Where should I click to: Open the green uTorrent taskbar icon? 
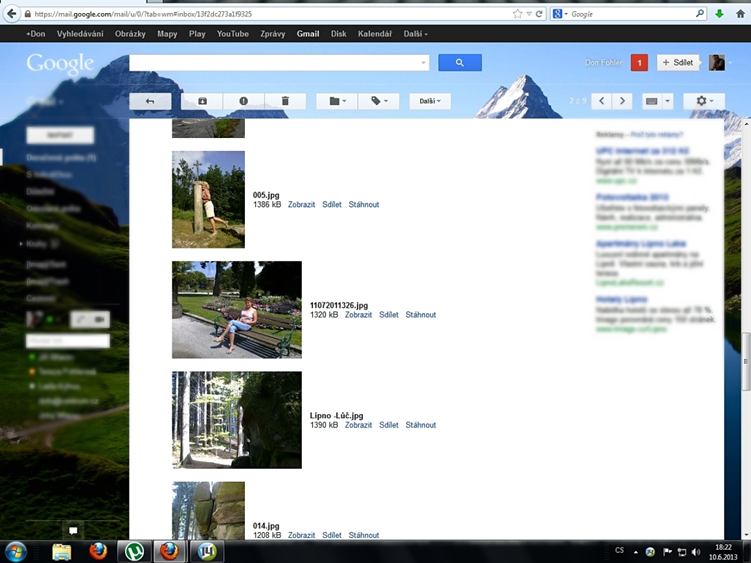pos(135,552)
